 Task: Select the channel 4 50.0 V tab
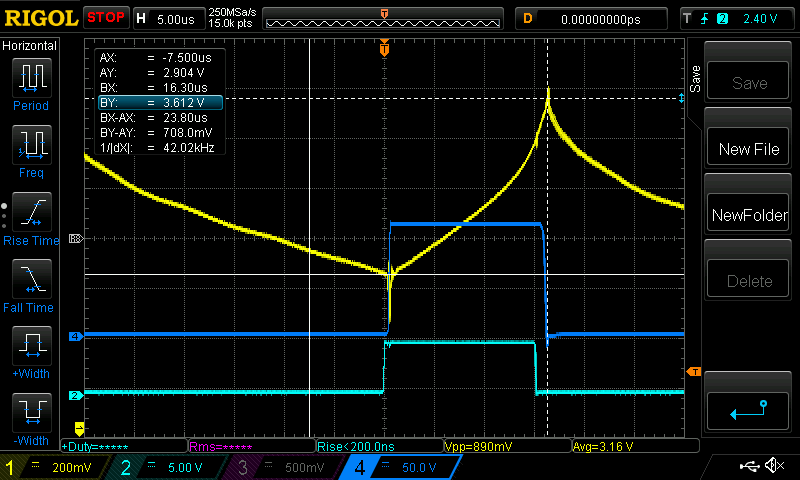click(x=398, y=467)
